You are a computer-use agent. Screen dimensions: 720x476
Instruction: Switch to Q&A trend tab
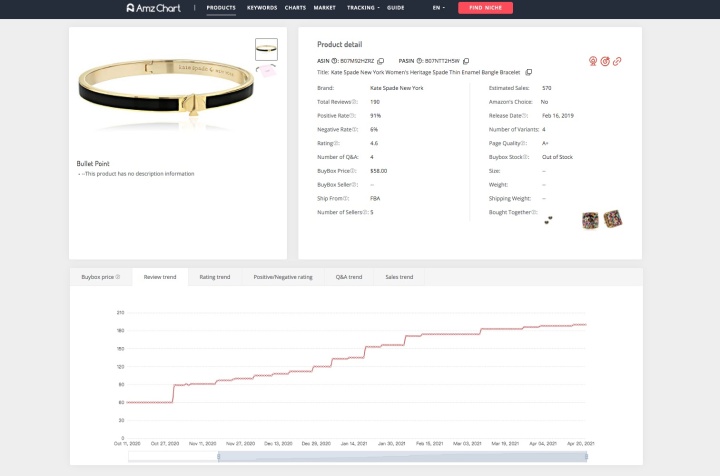tap(349, 277)
